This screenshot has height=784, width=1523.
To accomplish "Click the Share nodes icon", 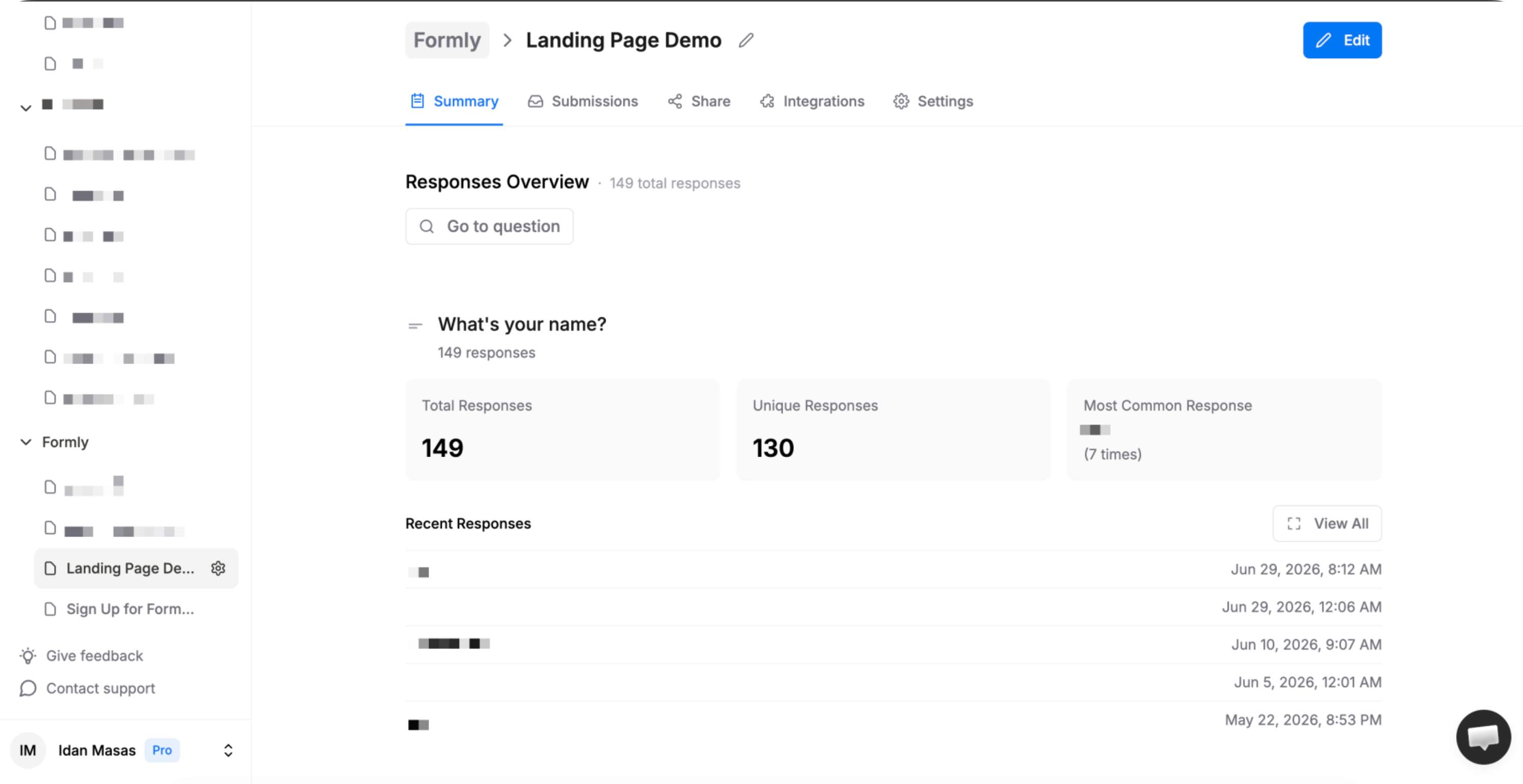I will click(675, 101).
